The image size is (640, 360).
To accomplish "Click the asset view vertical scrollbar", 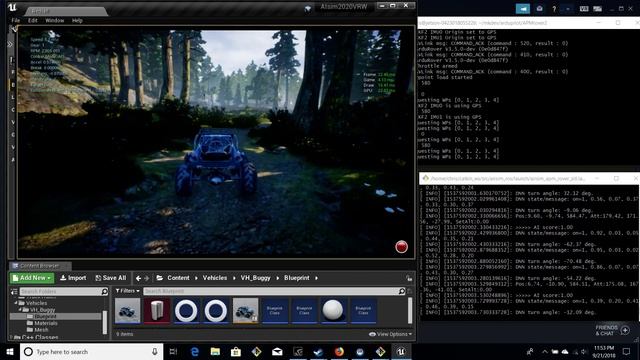I will [x=410, y=310].
